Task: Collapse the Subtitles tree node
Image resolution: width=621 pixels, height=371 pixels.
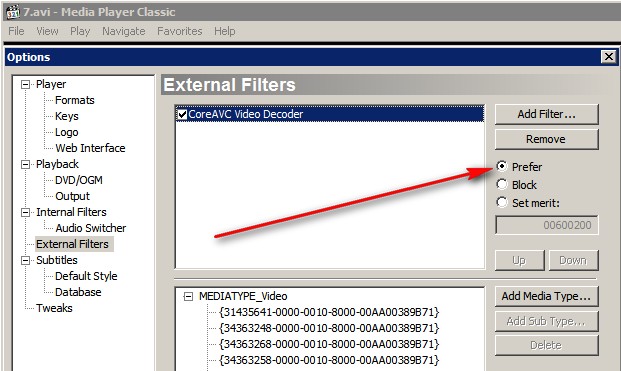Action: [25, 260]
